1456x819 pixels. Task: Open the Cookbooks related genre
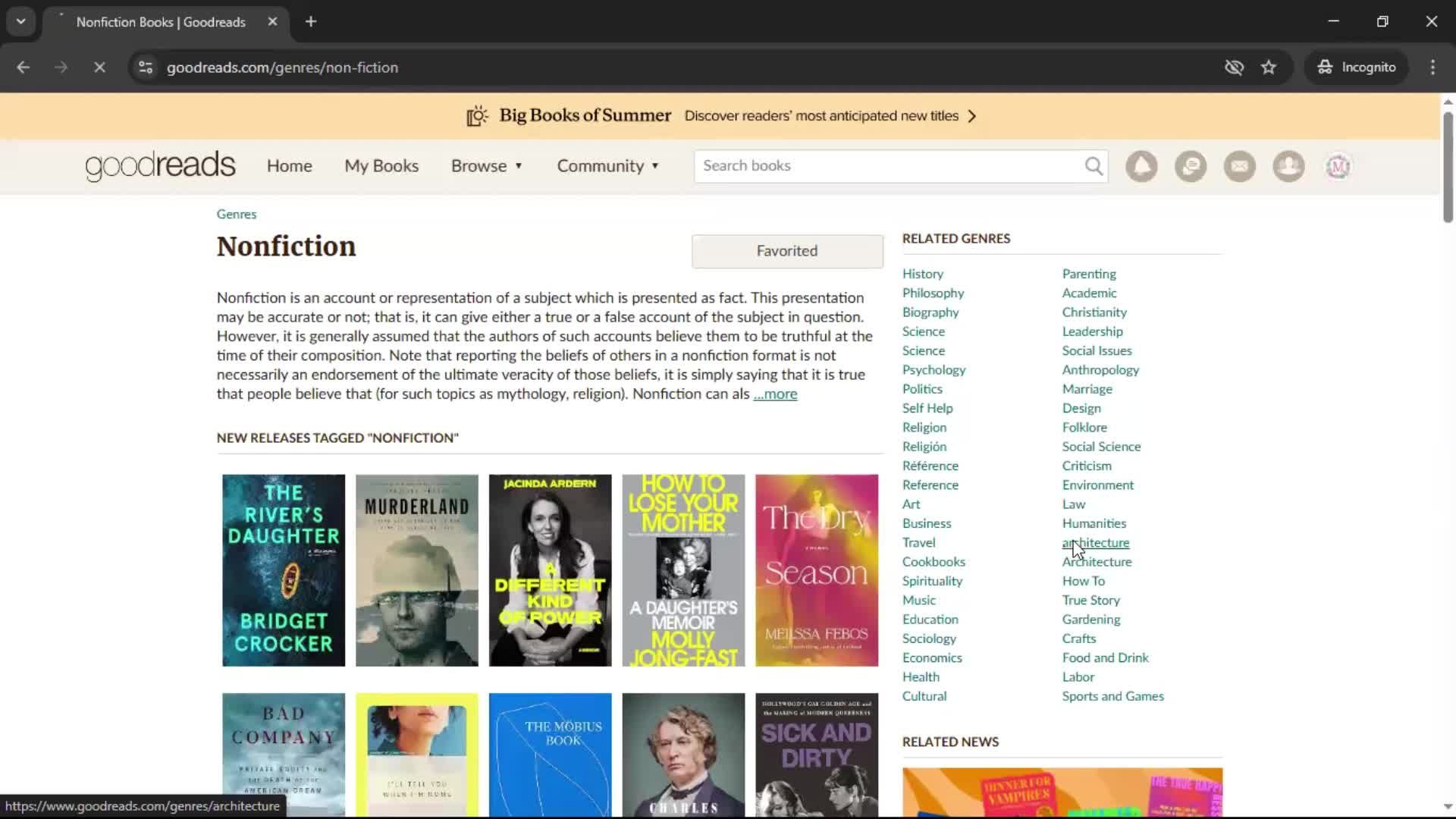click(x=934, y=562)
